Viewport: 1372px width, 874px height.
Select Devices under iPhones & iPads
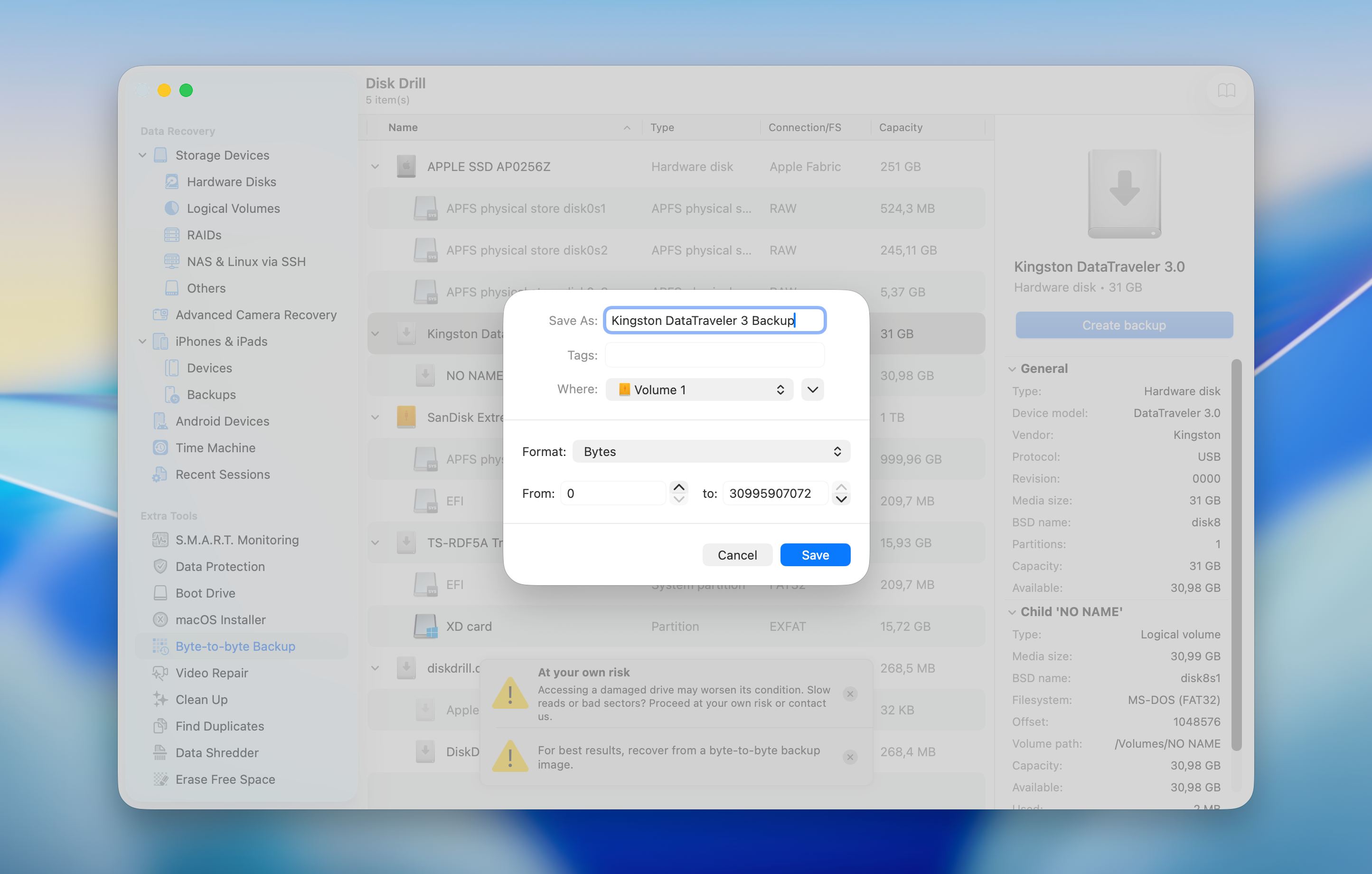click(209, 368)
